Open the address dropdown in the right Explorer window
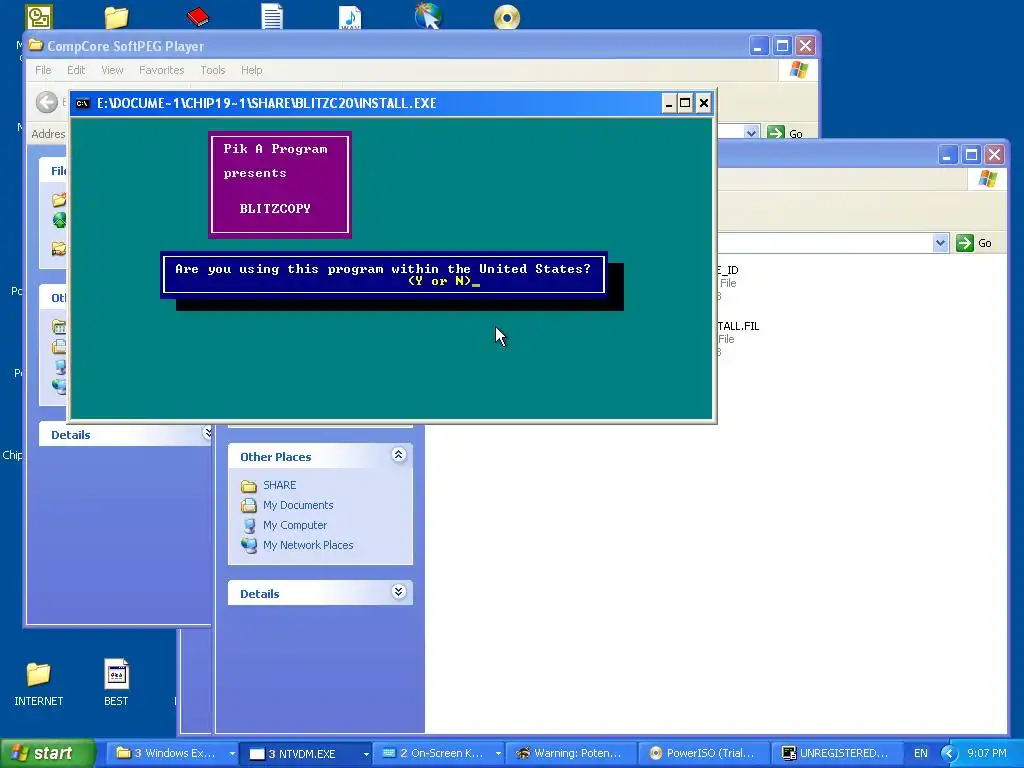1024x768 pixels. (940, 243)
